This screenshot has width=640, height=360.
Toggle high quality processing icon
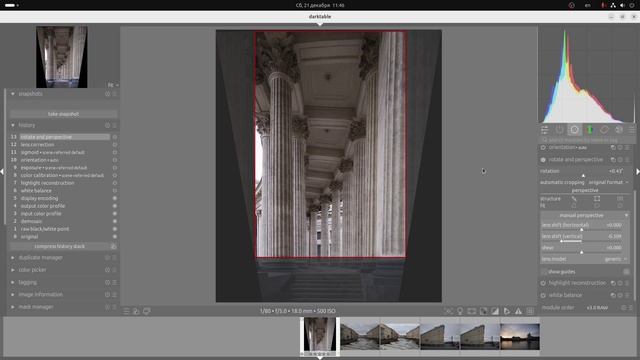[472, 311]
